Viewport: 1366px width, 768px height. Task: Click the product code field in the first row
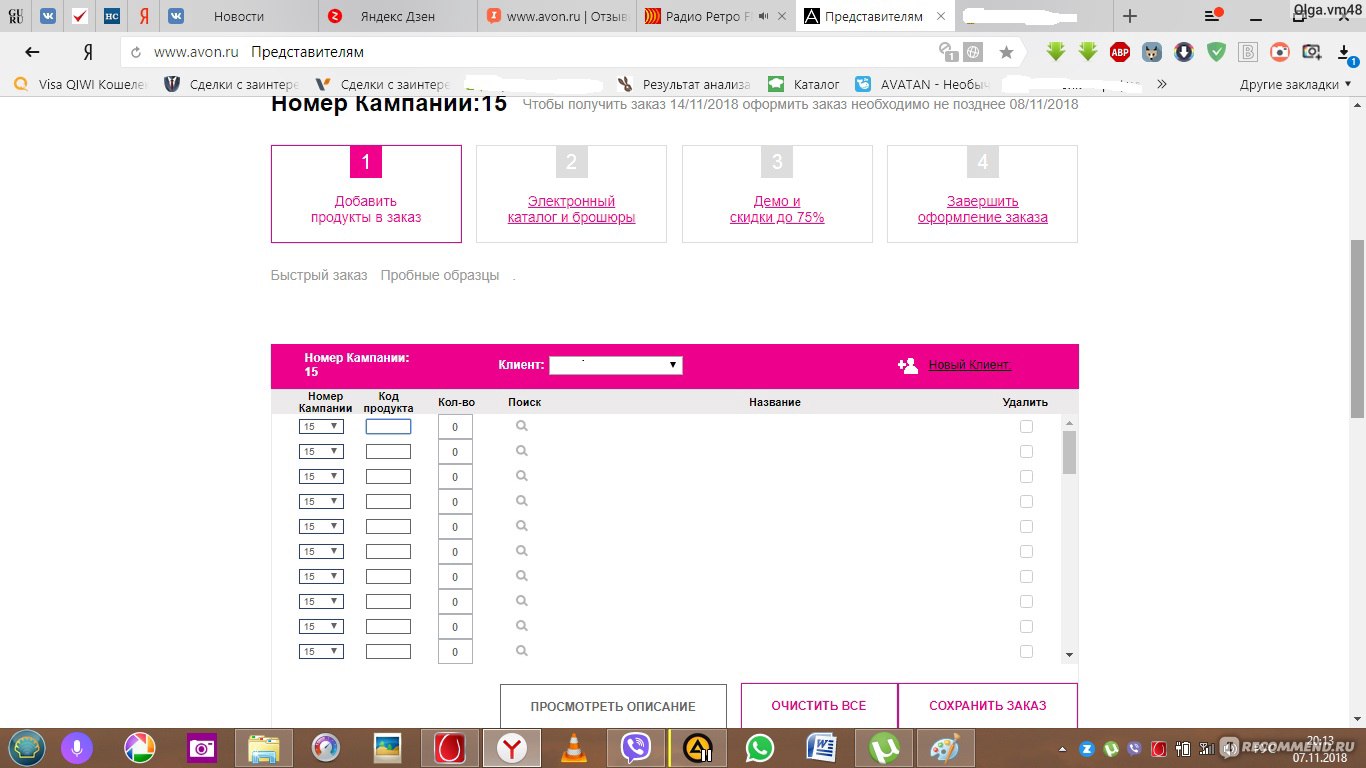click(388, 427)
